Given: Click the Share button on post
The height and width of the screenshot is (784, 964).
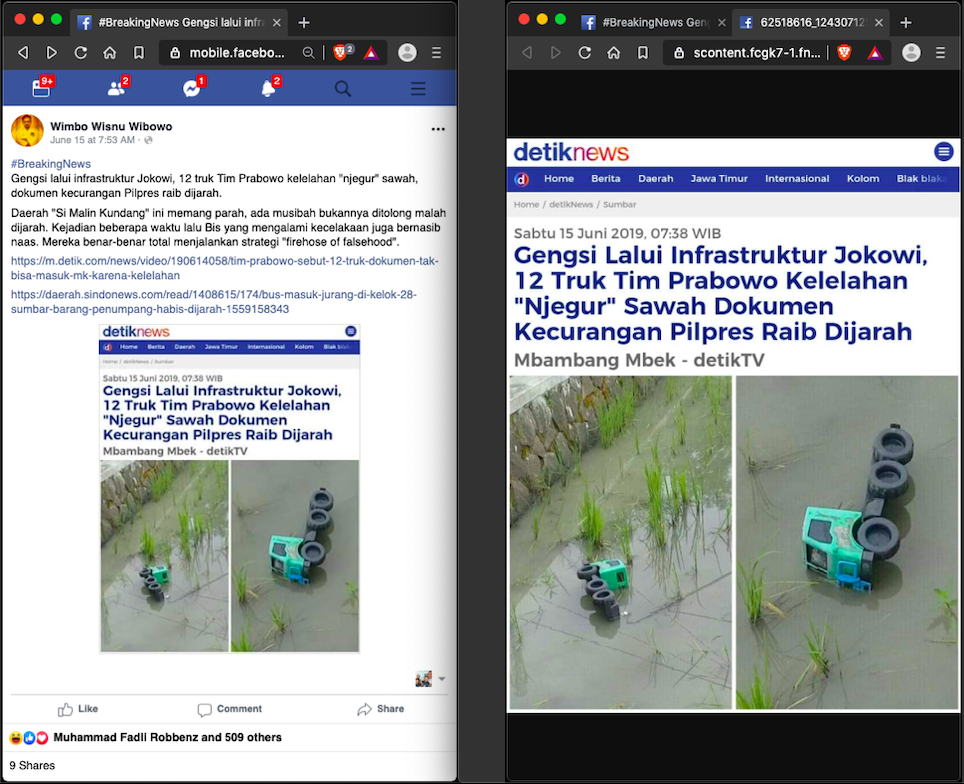Looking at the screenshot, I should [381, 709].
